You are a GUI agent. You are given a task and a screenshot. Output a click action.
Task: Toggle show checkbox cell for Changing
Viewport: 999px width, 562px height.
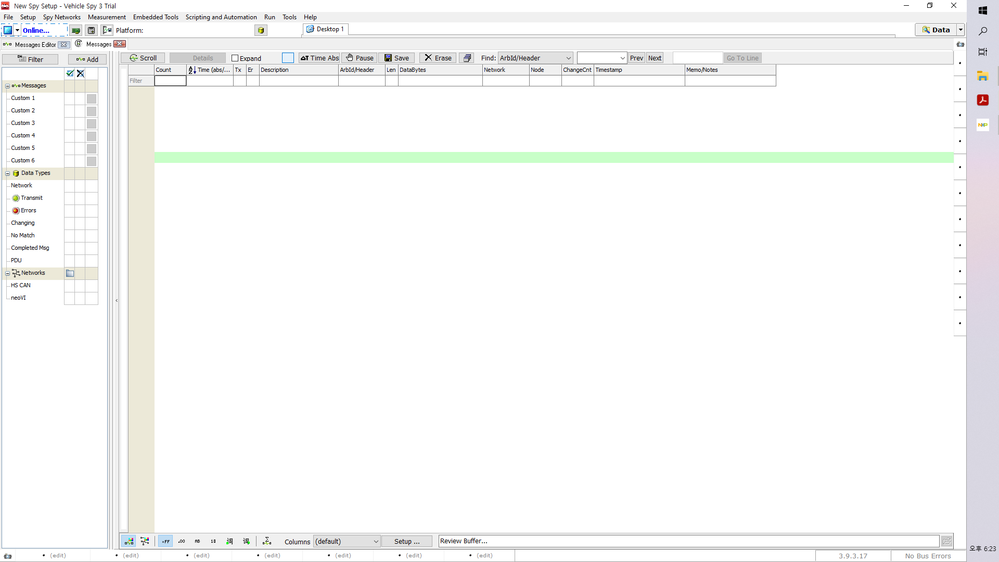pos(69,223)
